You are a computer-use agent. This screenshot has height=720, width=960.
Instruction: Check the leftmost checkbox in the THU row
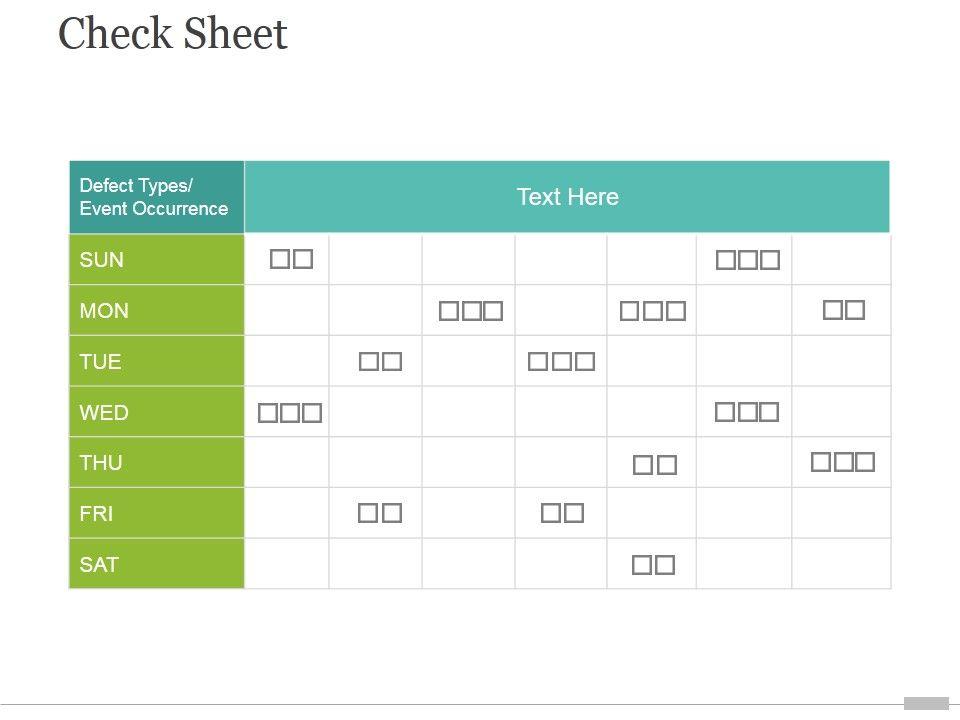tap(644, 465)
